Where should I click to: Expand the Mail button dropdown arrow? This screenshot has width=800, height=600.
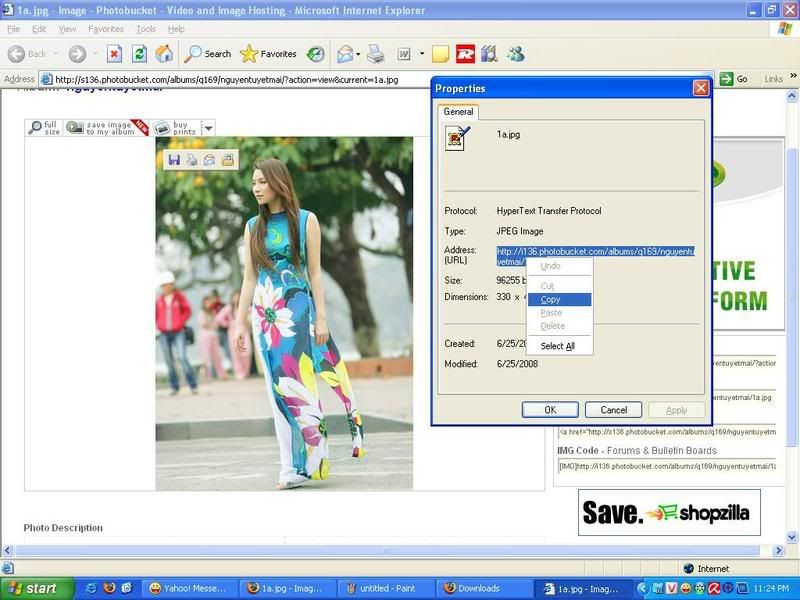(x=358, y=54)
